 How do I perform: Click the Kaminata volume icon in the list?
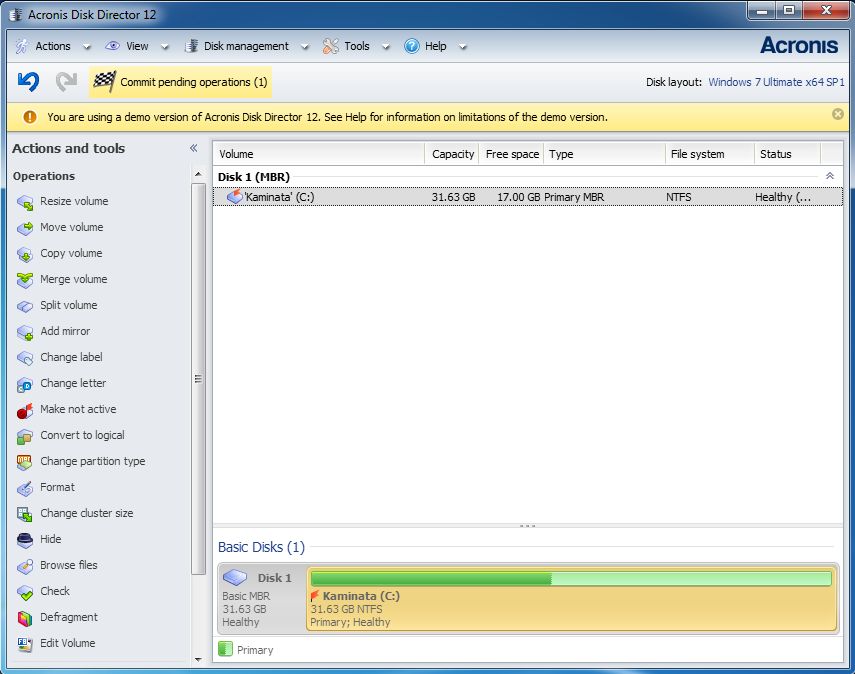(234, 196)
